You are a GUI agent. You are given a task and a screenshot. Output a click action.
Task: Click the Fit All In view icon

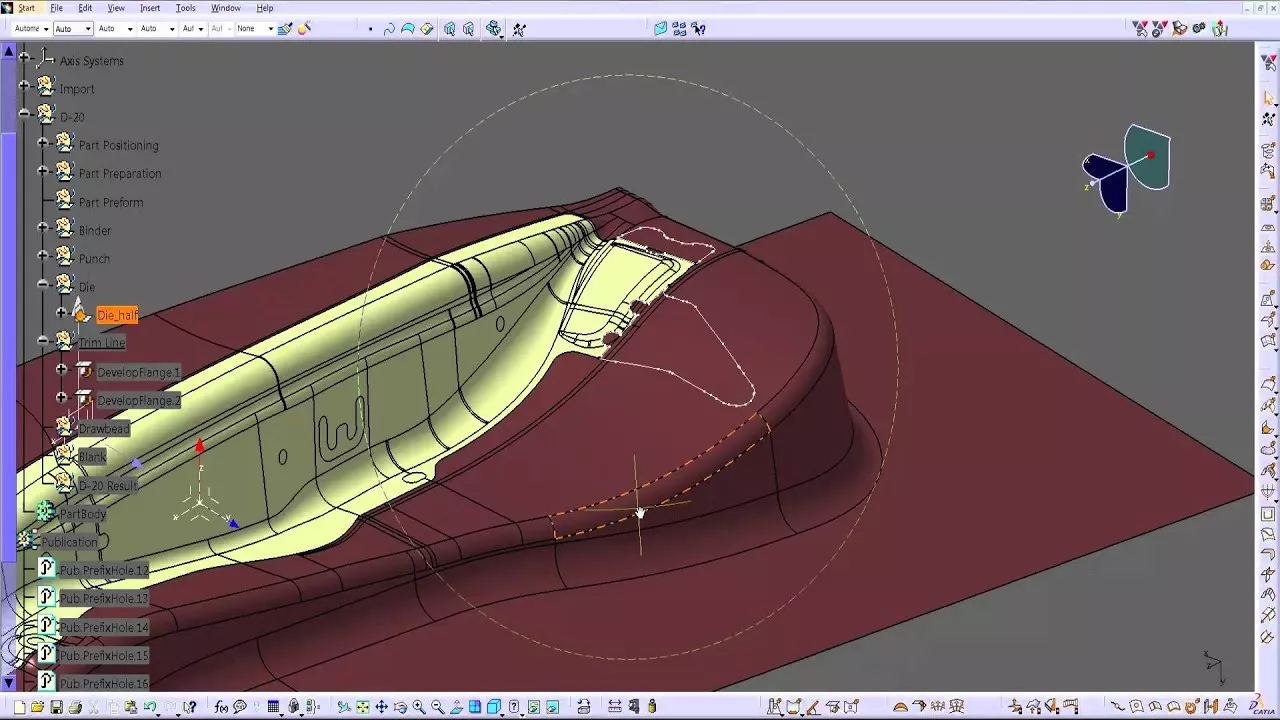pyautogui.click(x=362, y=707)
